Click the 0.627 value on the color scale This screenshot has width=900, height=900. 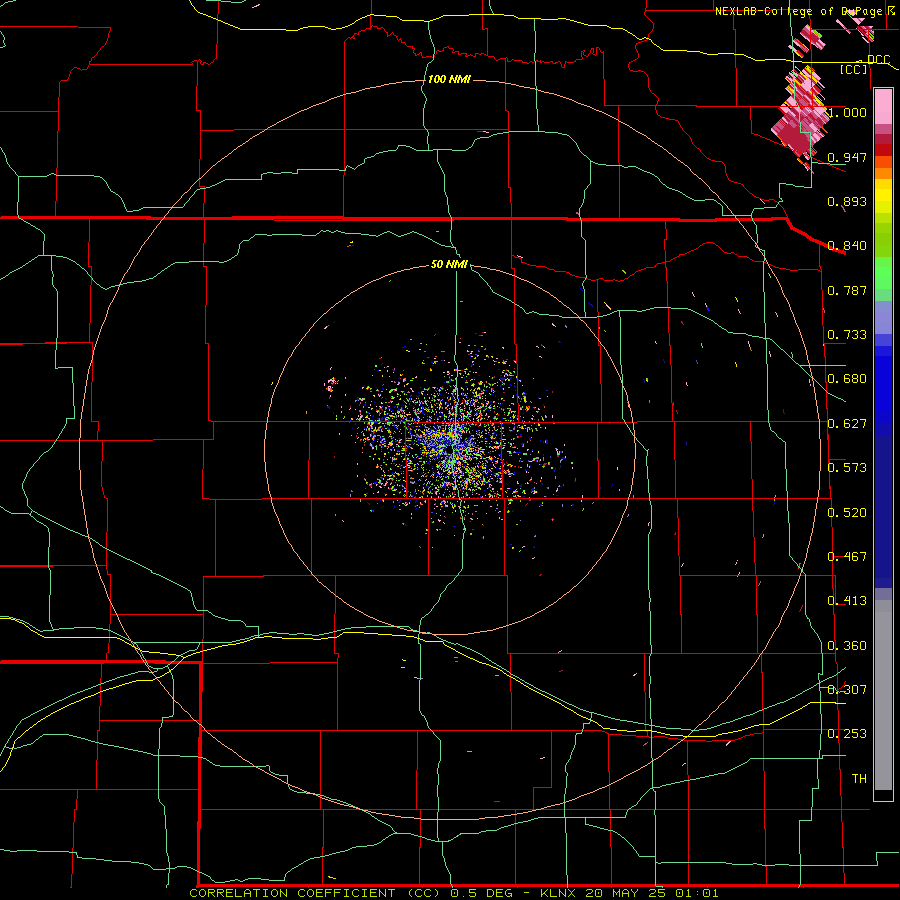tap(847, 424)
